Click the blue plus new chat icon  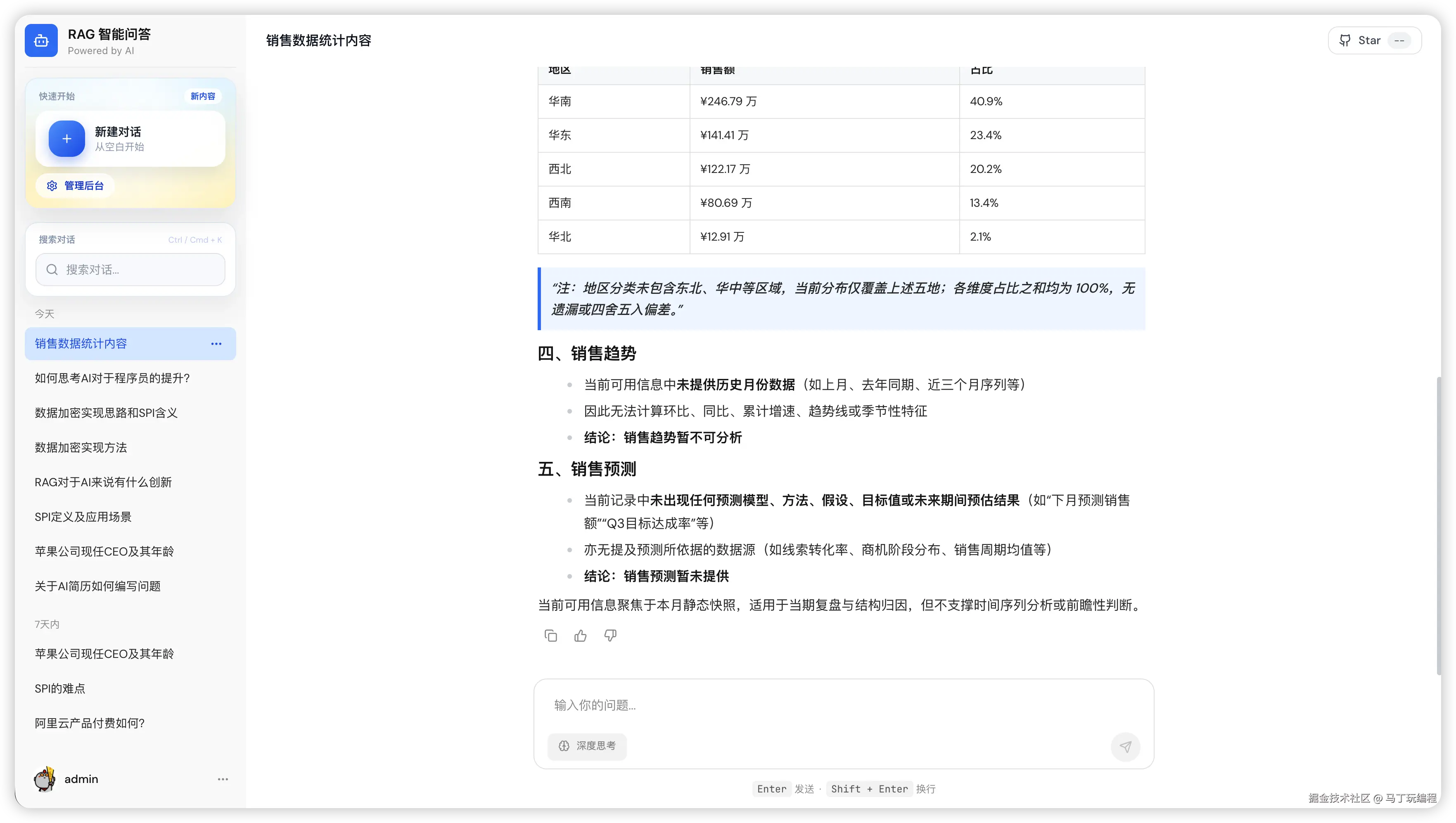pyautogui.click(x=67, y=139)
